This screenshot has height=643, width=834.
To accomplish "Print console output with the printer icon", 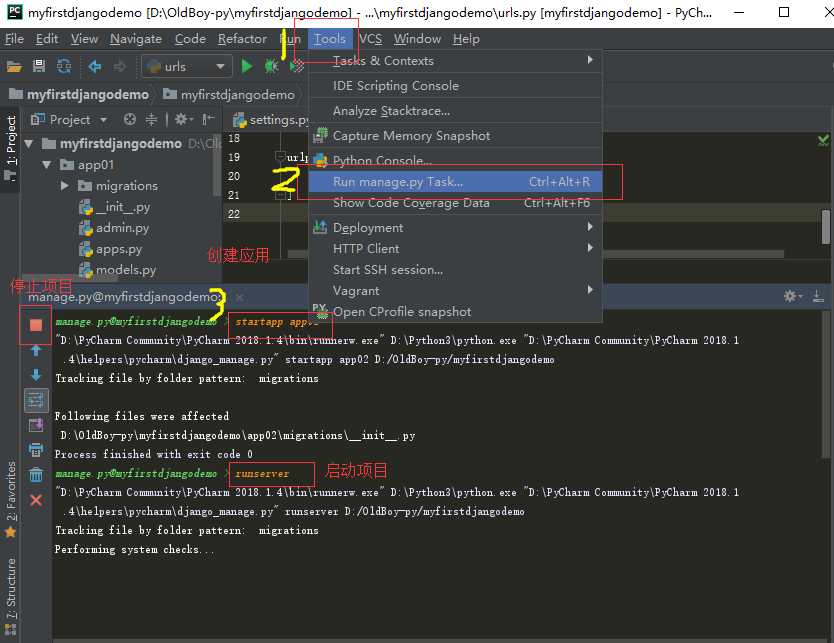I will point(36,450).
